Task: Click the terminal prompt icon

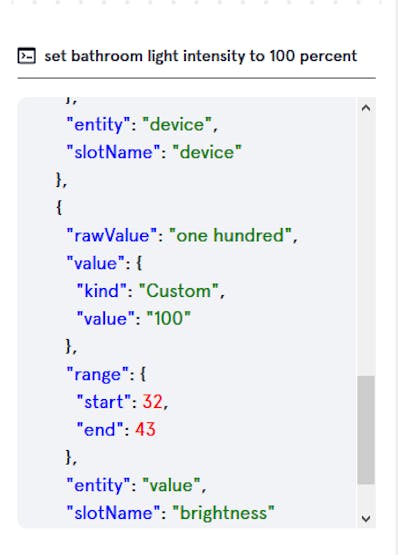Action: click(x=27, y=56)
